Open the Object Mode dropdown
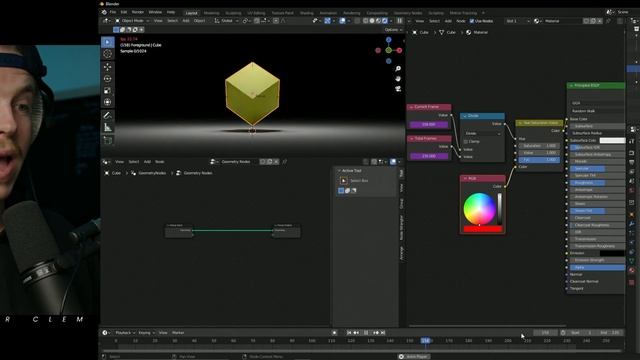 coord(132,20)
